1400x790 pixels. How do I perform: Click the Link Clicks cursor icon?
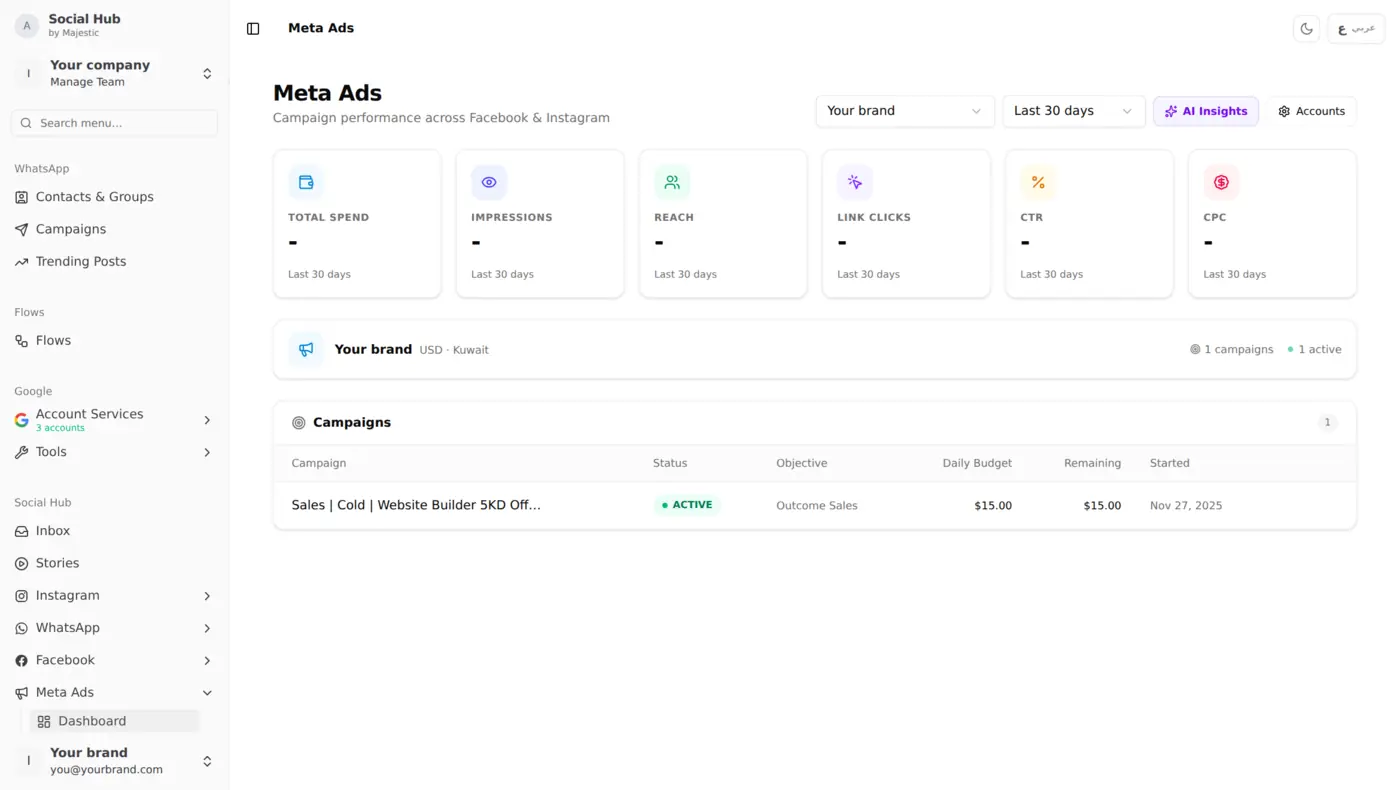(855, 182)
